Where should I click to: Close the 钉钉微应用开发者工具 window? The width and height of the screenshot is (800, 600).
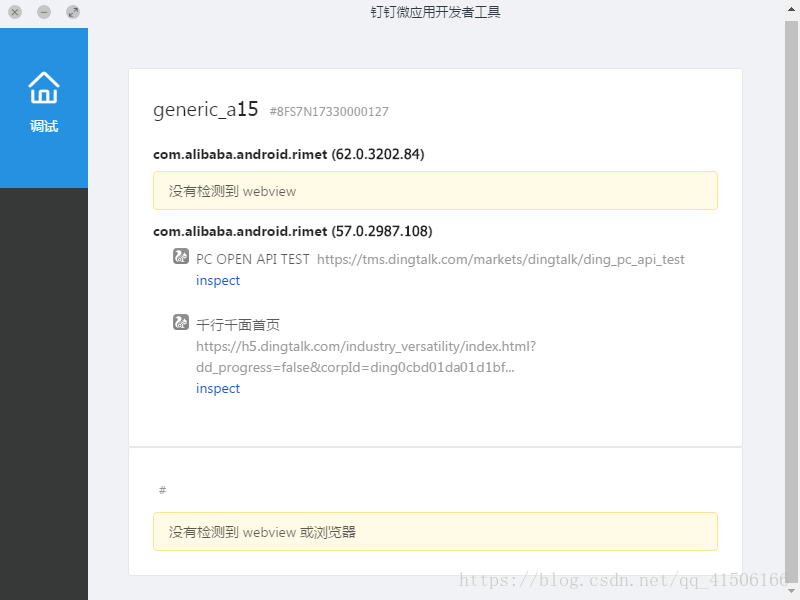click(15, 12)
